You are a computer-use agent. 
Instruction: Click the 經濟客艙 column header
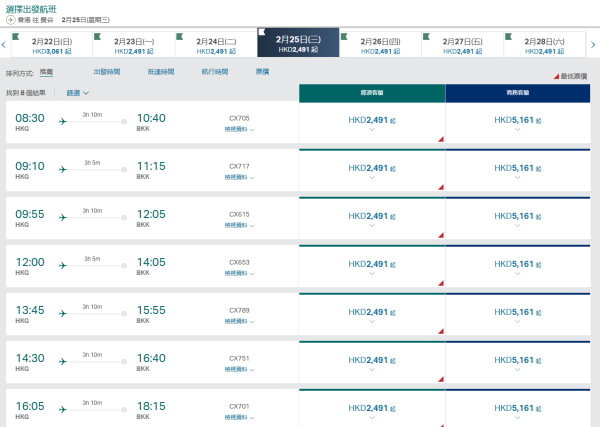371,92
